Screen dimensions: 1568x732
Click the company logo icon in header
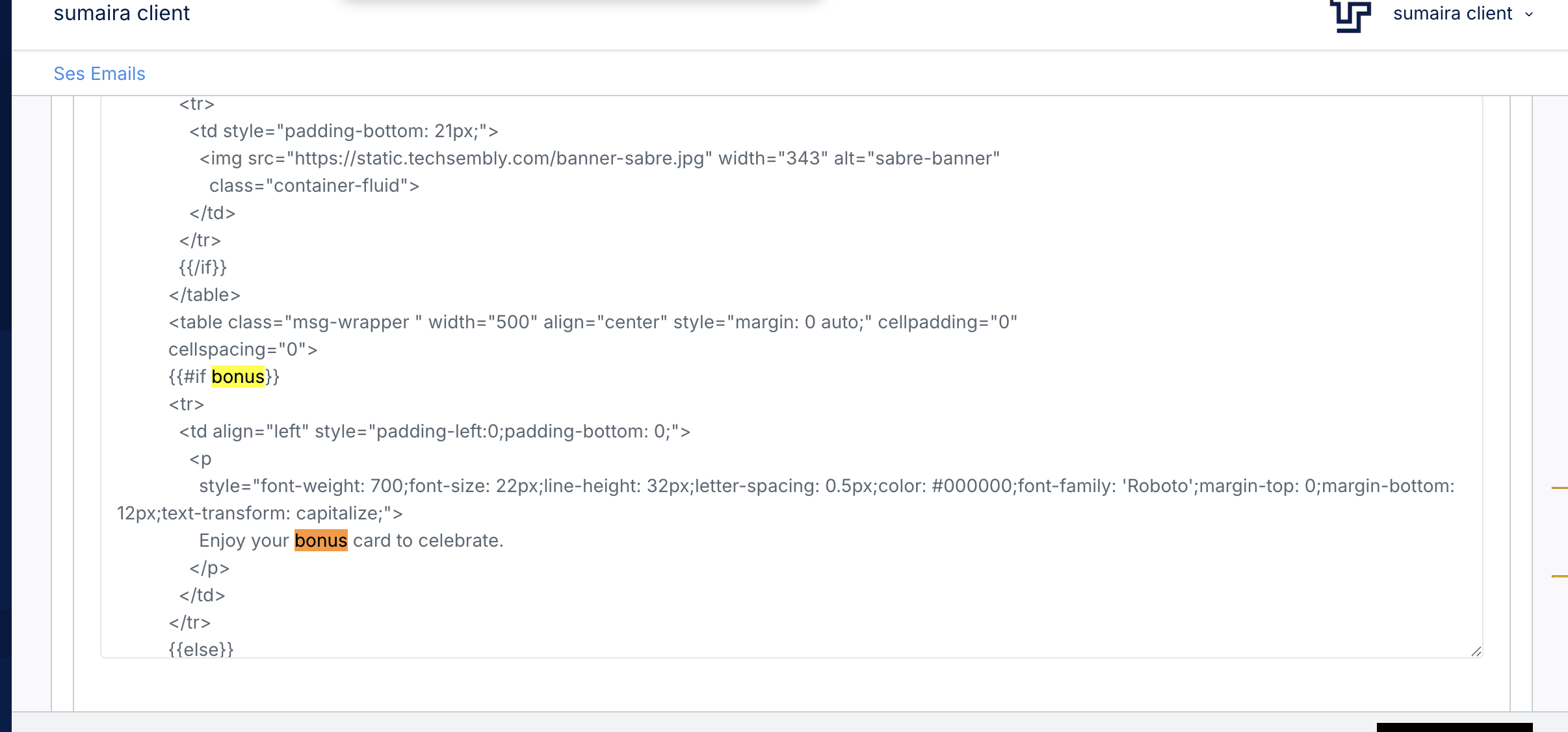pyautogui.click(x=1350, y=16)
